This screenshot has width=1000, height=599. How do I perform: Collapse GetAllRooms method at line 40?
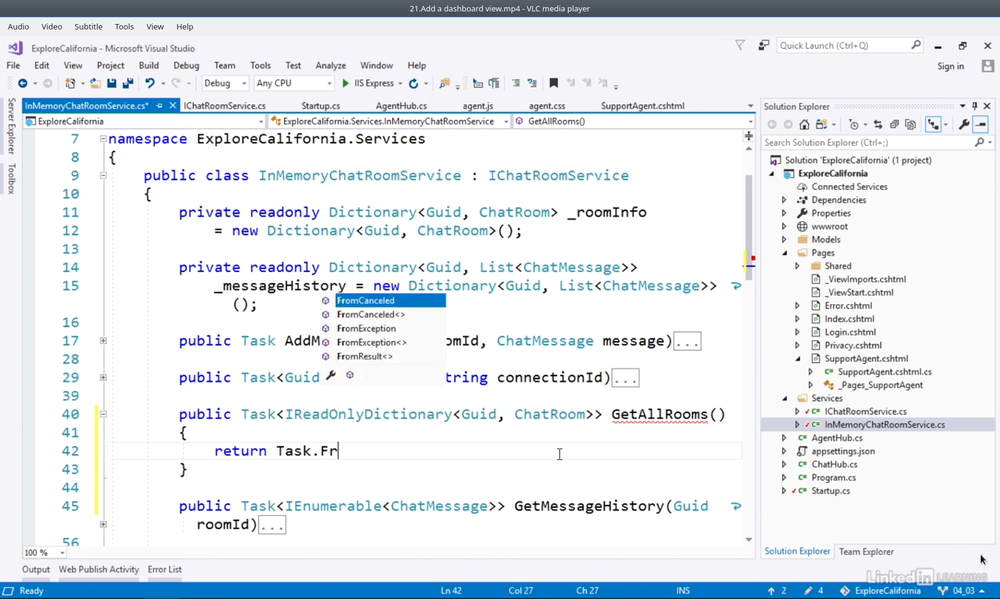pyautogui.click(x=103, y=414)
